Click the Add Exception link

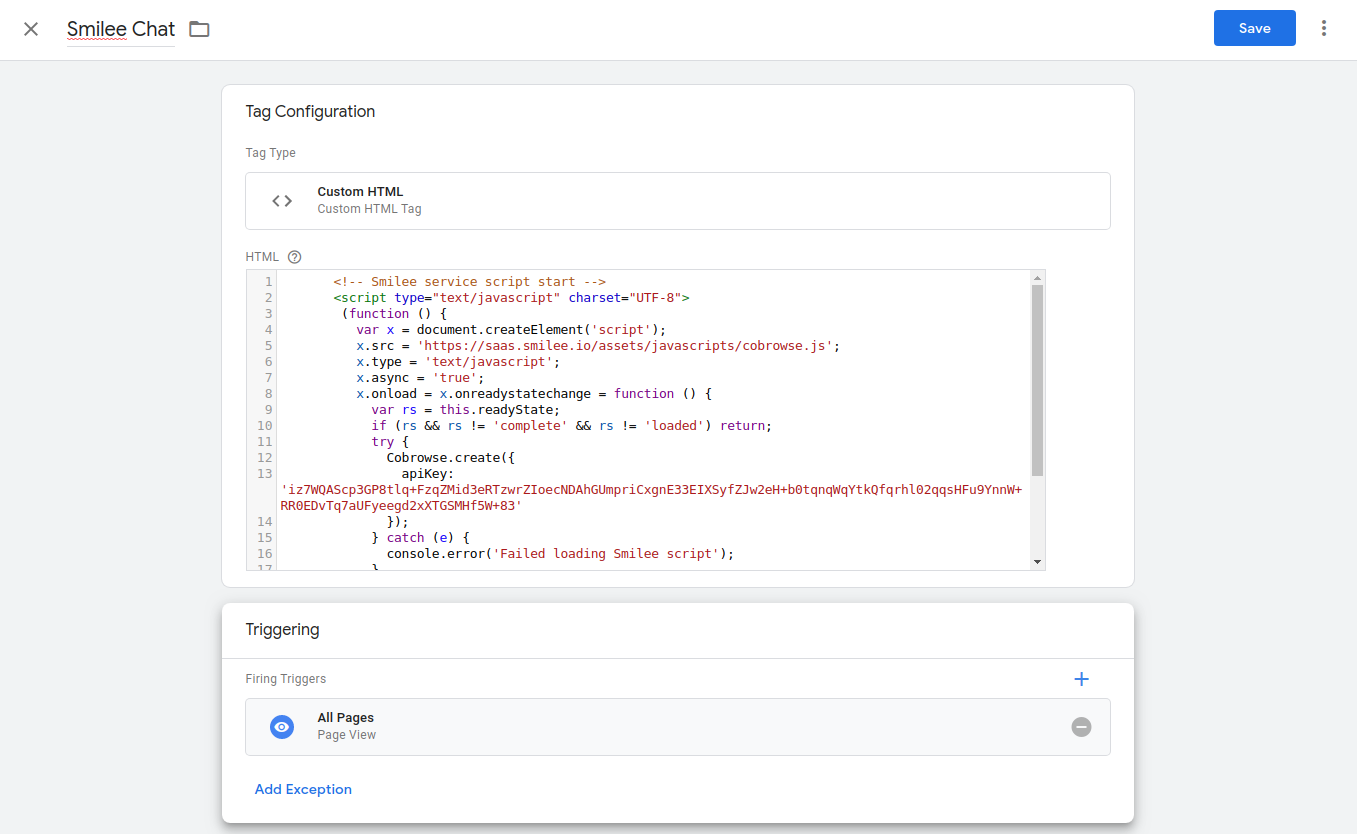coord(303,789)
